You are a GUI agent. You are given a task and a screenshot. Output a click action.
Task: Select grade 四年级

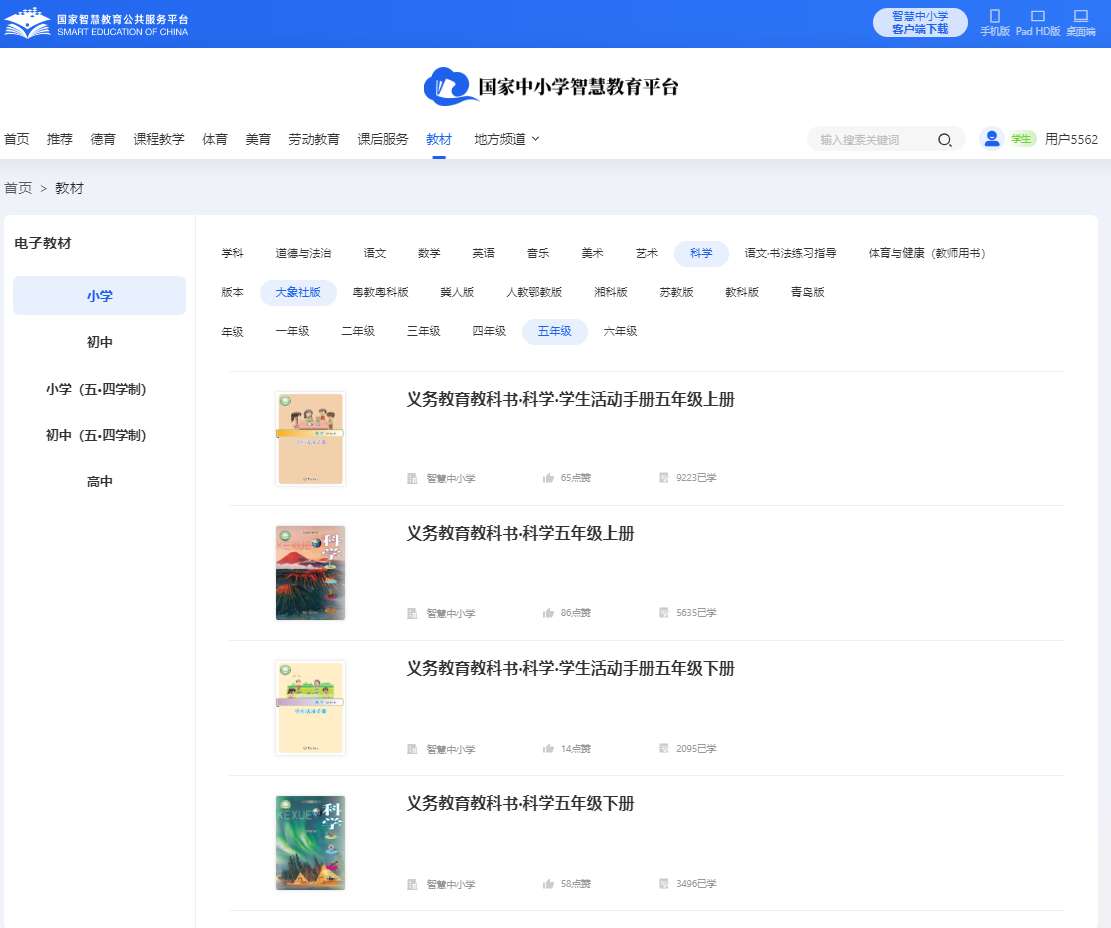coord(489,331)
